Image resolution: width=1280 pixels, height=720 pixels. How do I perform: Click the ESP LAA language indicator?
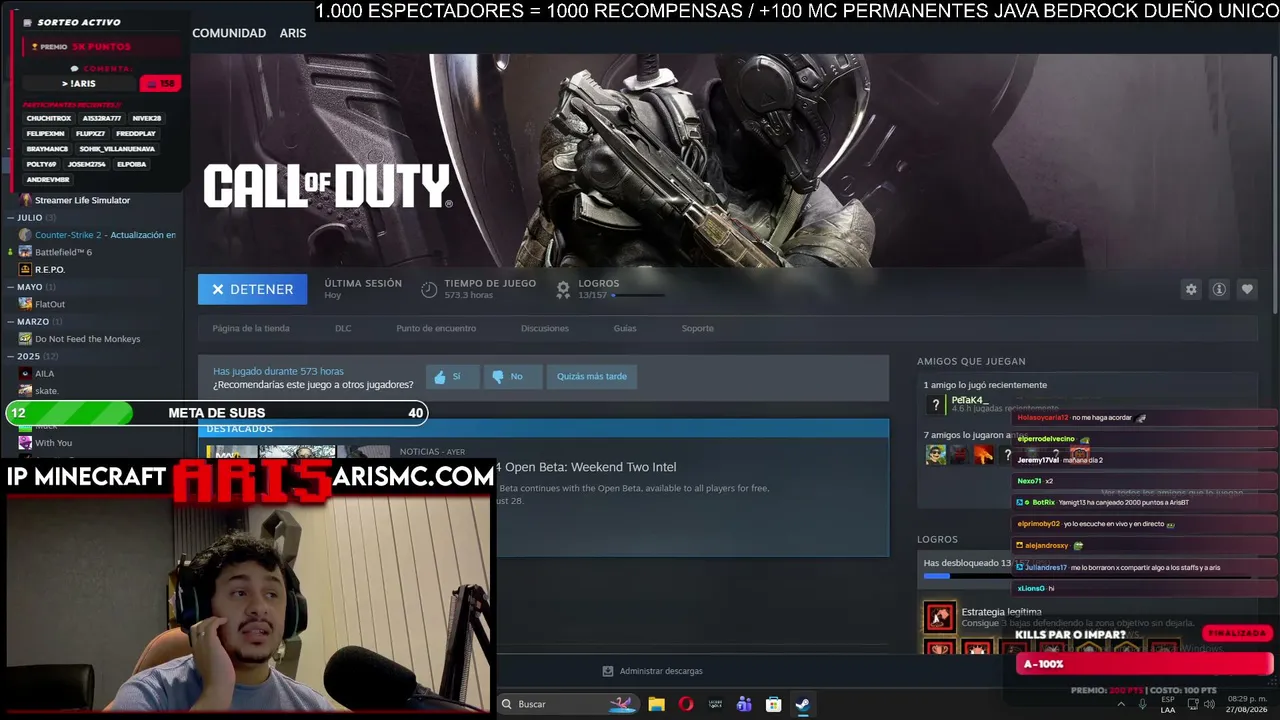1168,704
